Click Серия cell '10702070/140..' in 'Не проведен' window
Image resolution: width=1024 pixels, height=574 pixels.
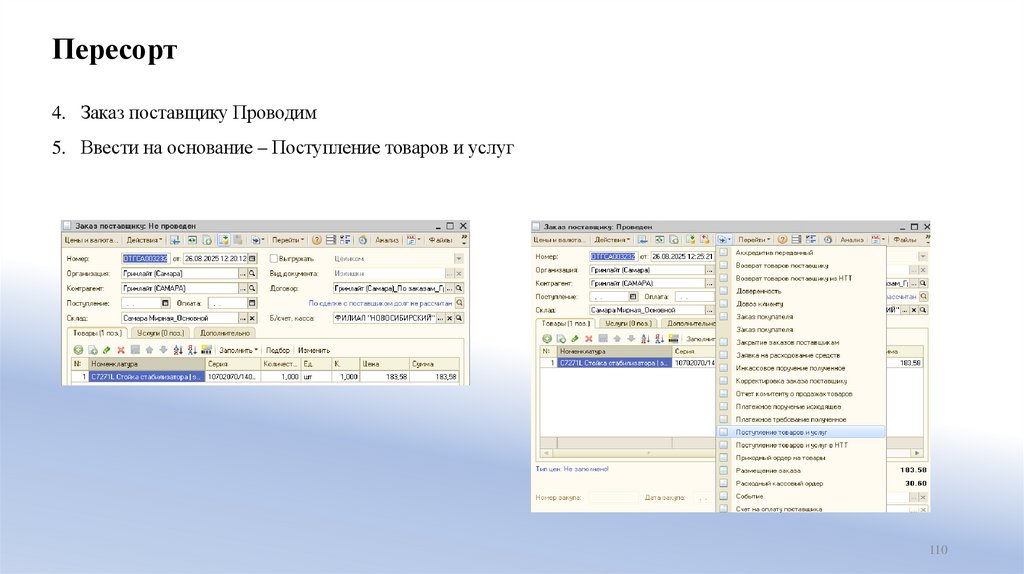(232, 377)
